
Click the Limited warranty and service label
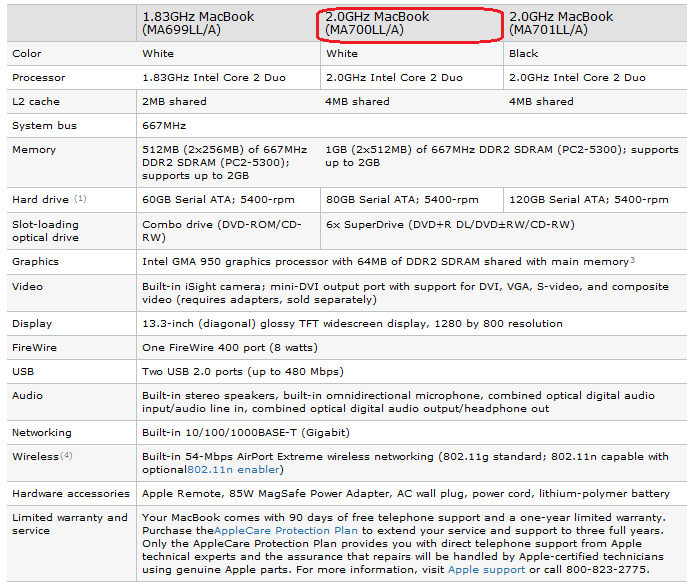[x=70, y=524]
